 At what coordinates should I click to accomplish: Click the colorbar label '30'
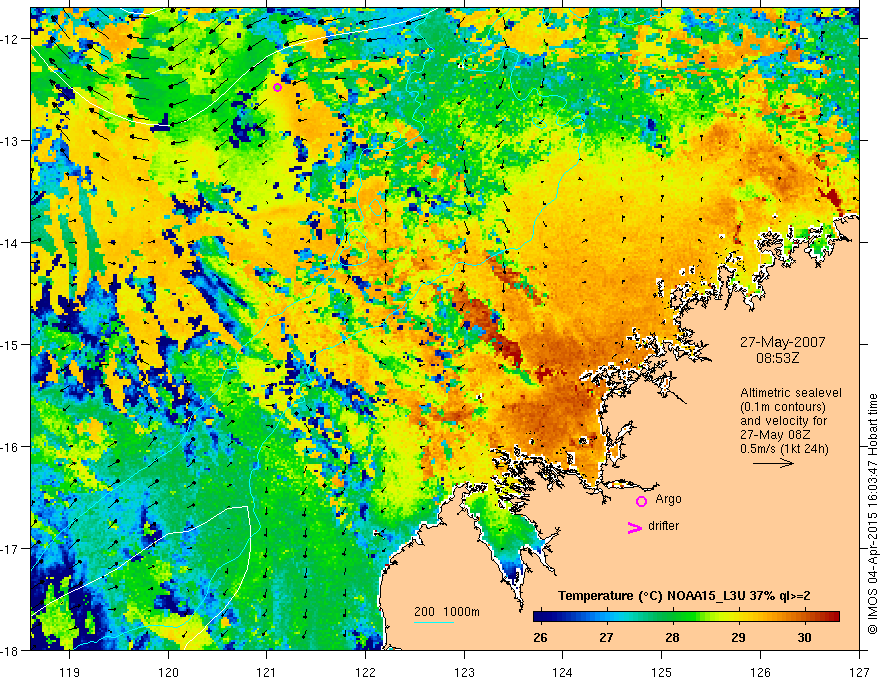click(804, 637)
